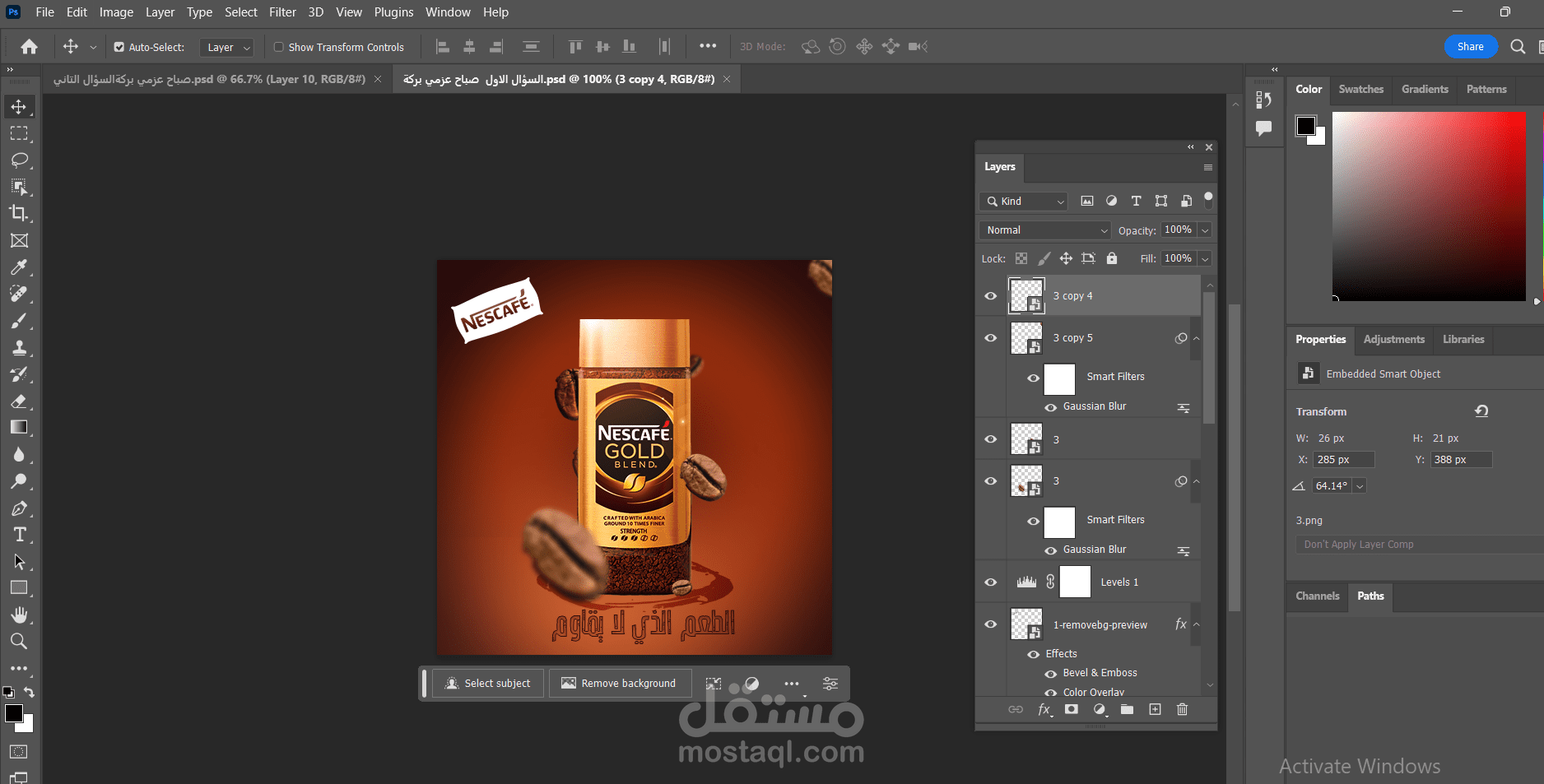Click the Select subject button
This screenshot has width=1544, height=784.
pyautogui.click(x=487, y=683)
